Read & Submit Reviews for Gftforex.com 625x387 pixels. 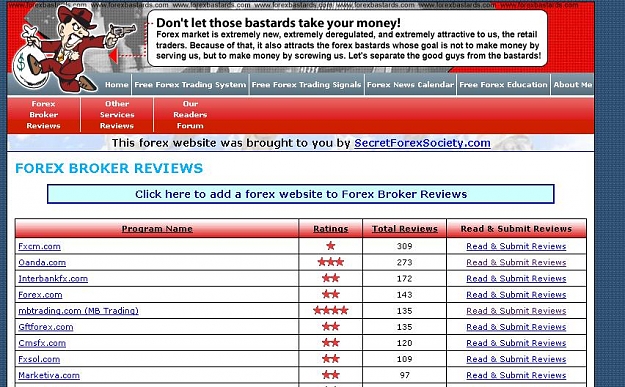(x=516, y=327)
